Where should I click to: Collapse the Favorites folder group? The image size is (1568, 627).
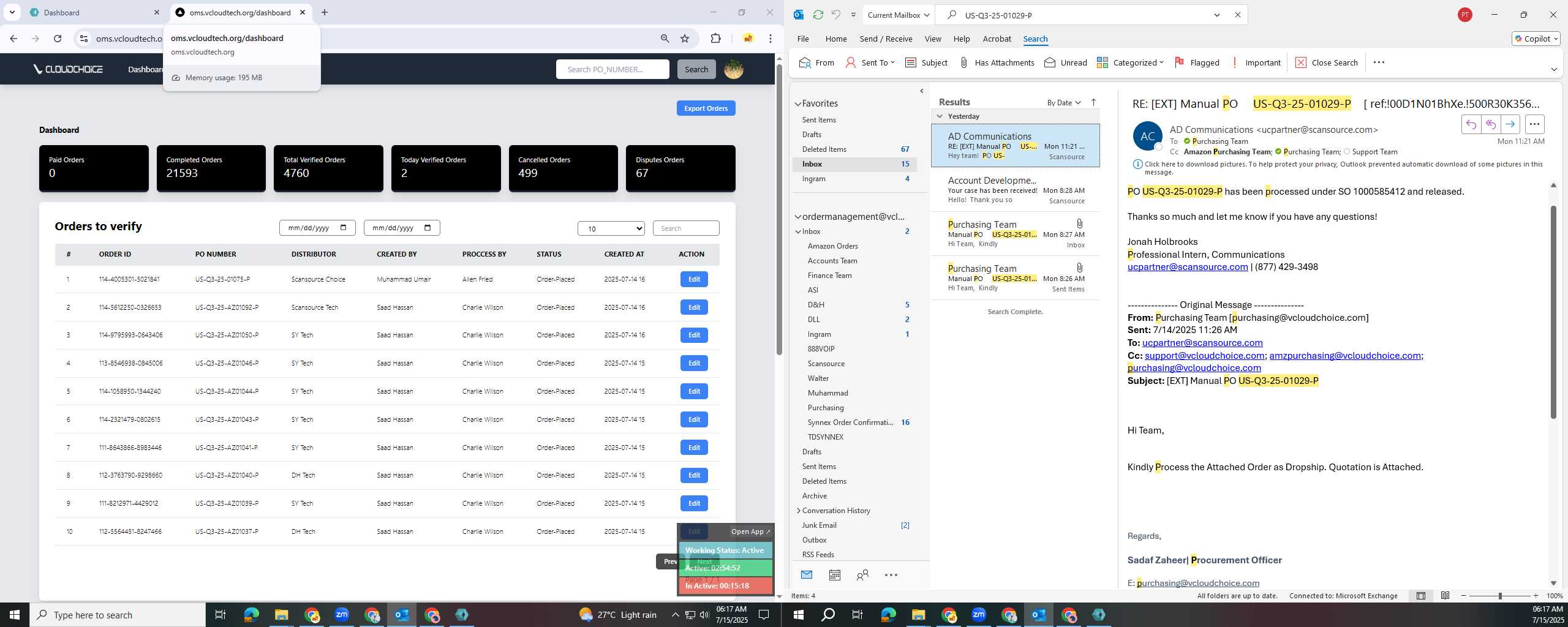tap(798, 104)
